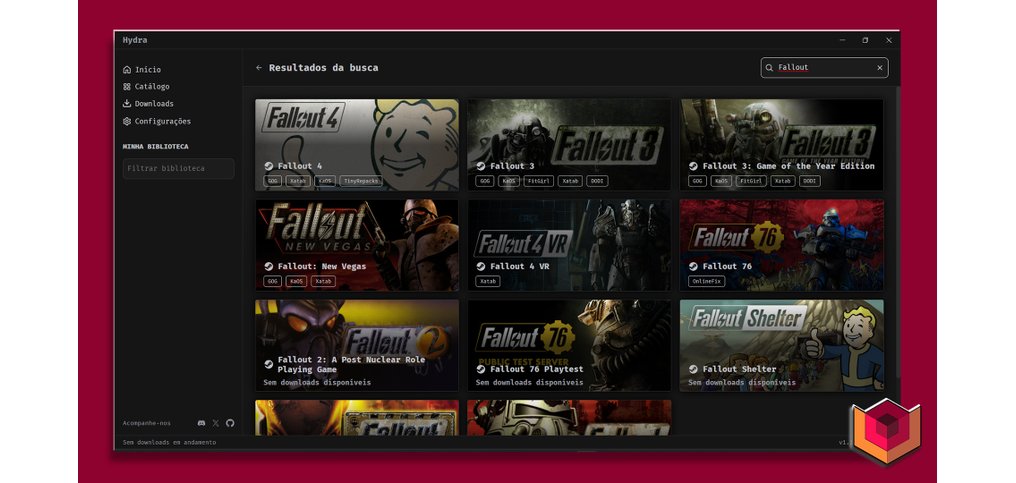Click the GOG tag on Fallout: New Vegas
The height and width of the screenshot is (483, 1016).
tap(273, 281)
